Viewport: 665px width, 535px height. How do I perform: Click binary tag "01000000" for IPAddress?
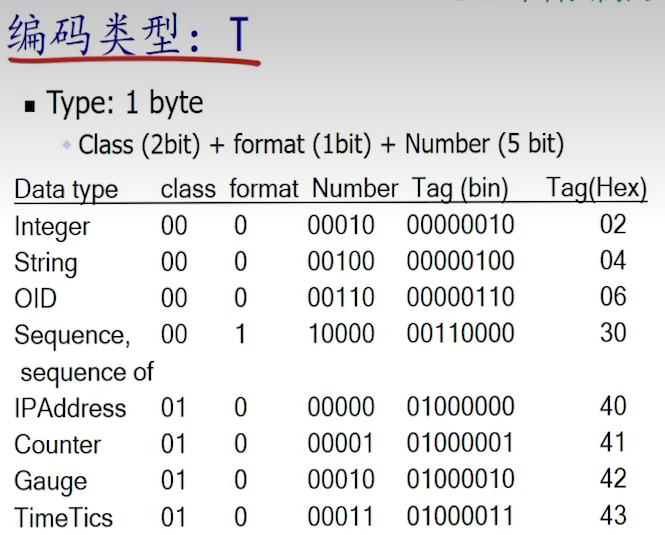pyautogui.click(x=460, y=406)
